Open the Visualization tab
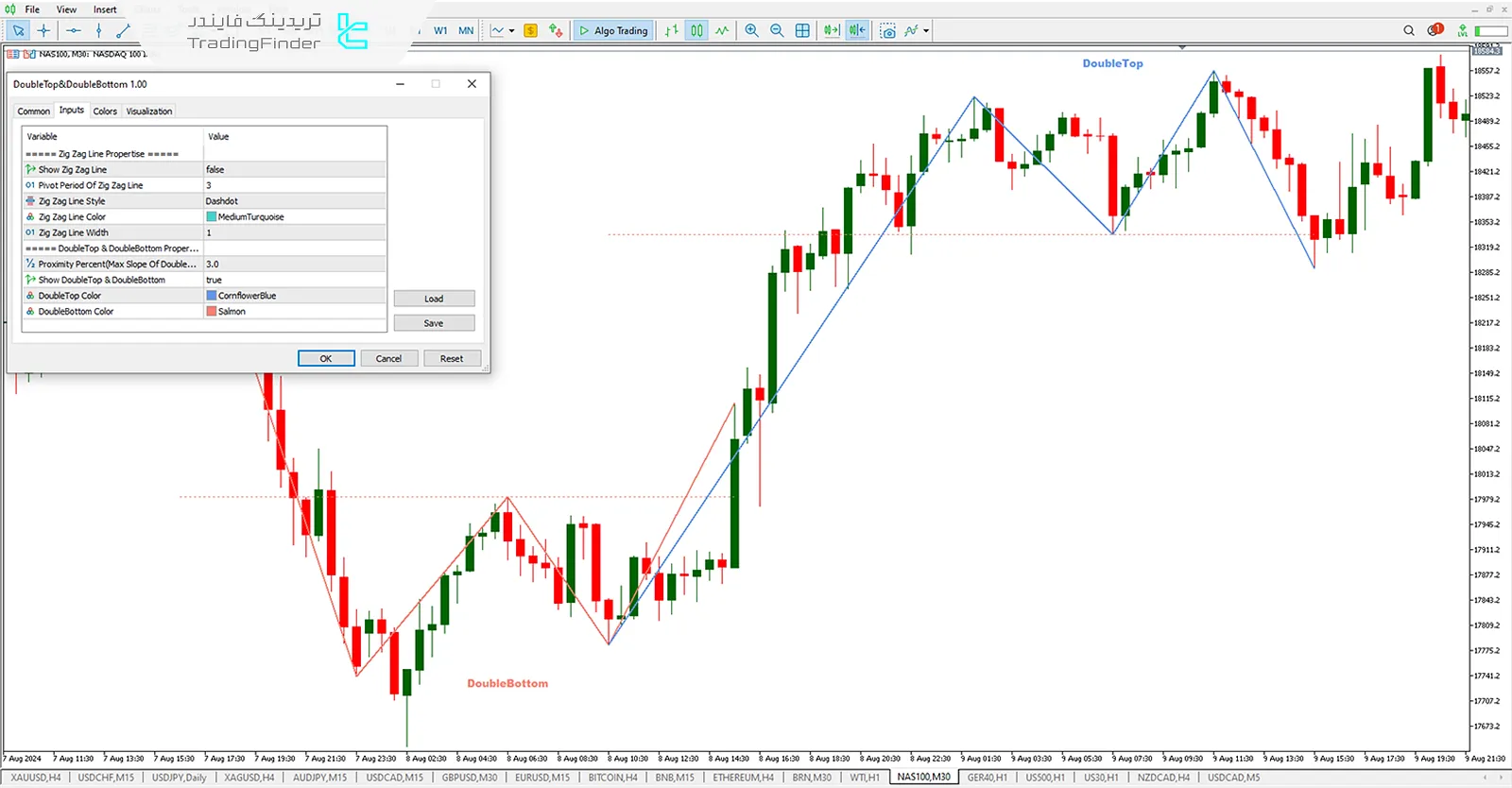The image size is (1512, 788). click(149, 111)
